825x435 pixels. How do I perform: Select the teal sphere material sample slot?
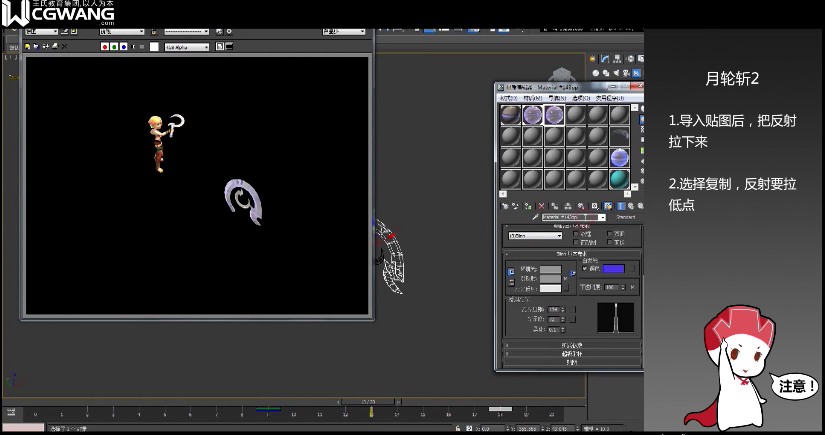click(x=619, y=179)
